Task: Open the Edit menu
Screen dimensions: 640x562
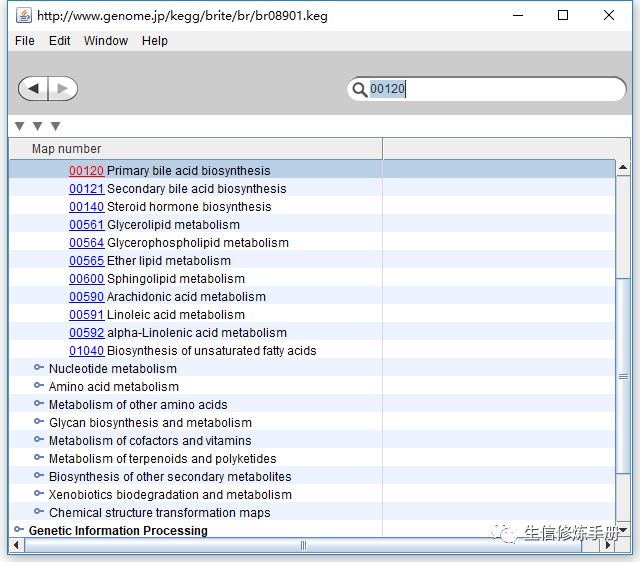Action: pos(60,41)
